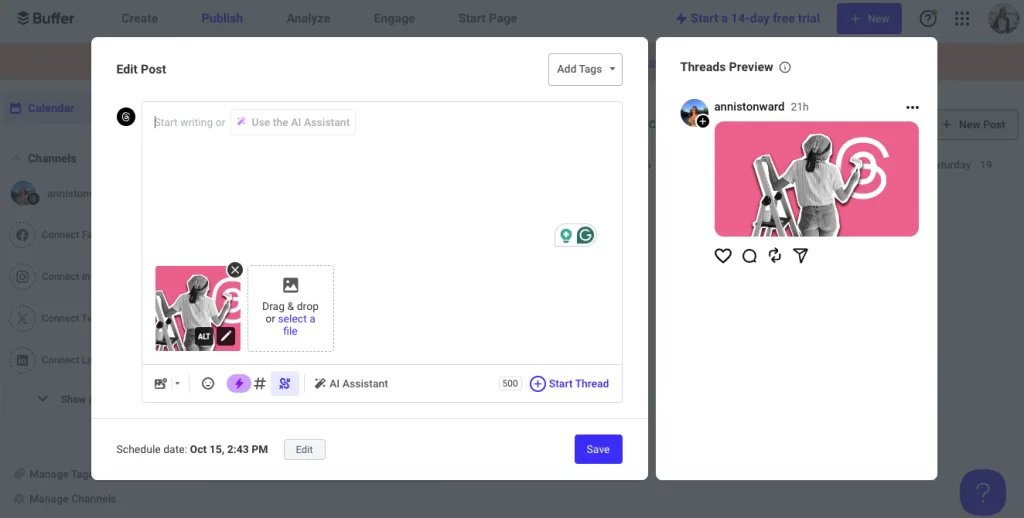
Task: Click the Connect Facebook icon
Action: [x=22, y=235]
